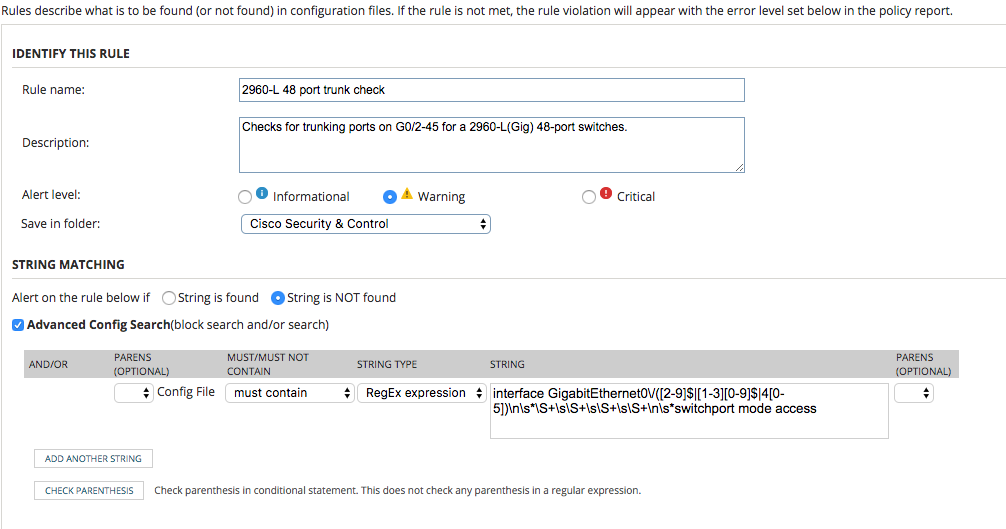Screen dimensions: 1006x529
Task: Click the red Critical alert icon
Action: [x=606, y=195]
